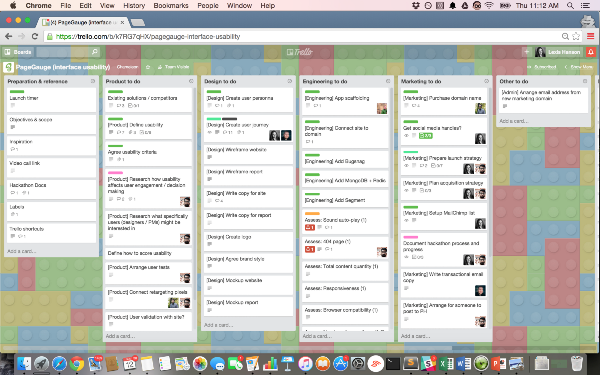Open Preparation & reference list menu icon
Image resolution: width=600 pixels, height=375 pixels.
[x=93, y=81]
